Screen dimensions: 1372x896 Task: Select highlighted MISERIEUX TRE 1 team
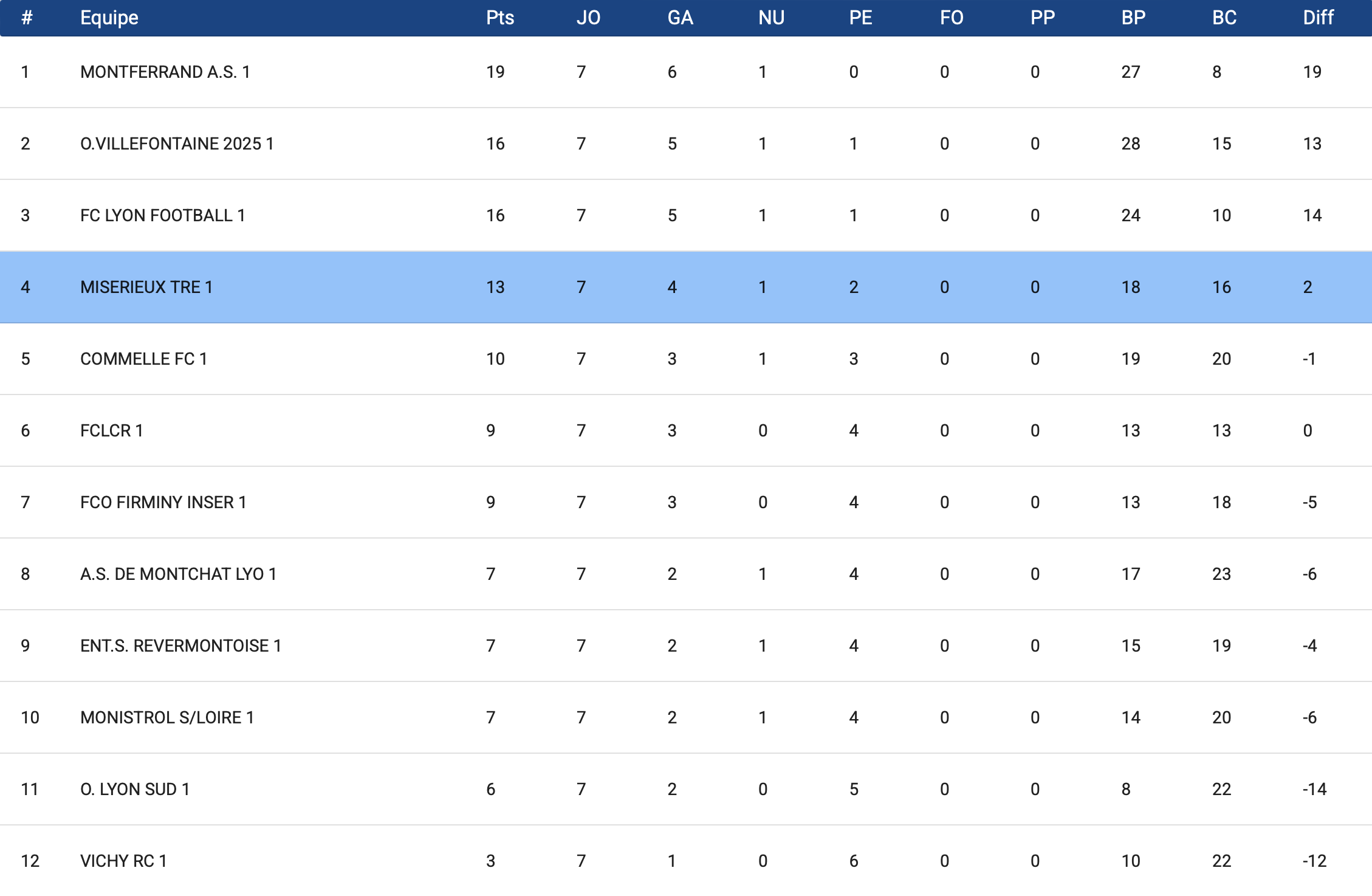[146, 288]
